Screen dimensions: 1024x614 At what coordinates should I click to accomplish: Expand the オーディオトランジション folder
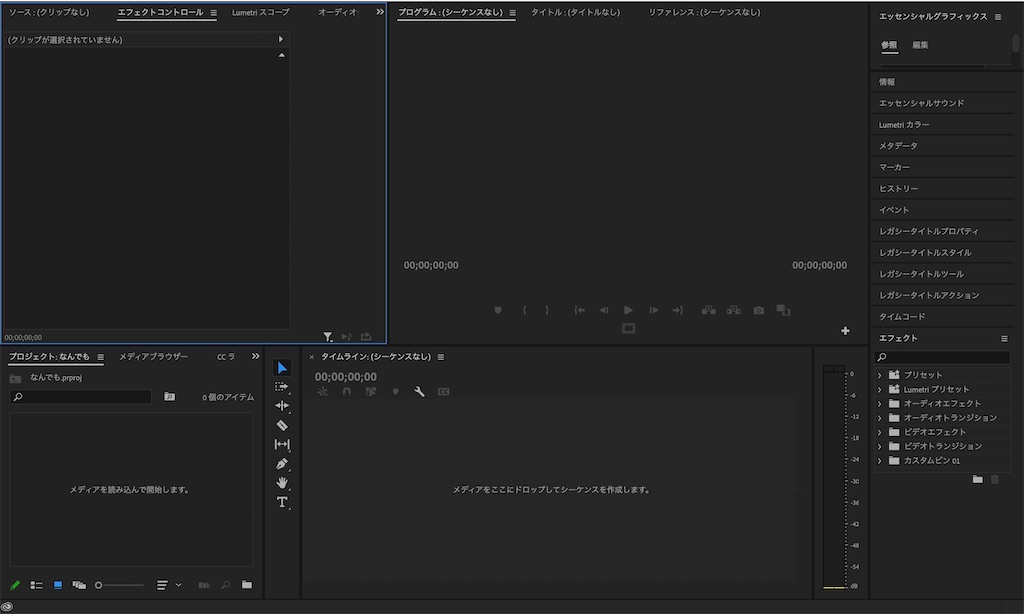(880, 418)
